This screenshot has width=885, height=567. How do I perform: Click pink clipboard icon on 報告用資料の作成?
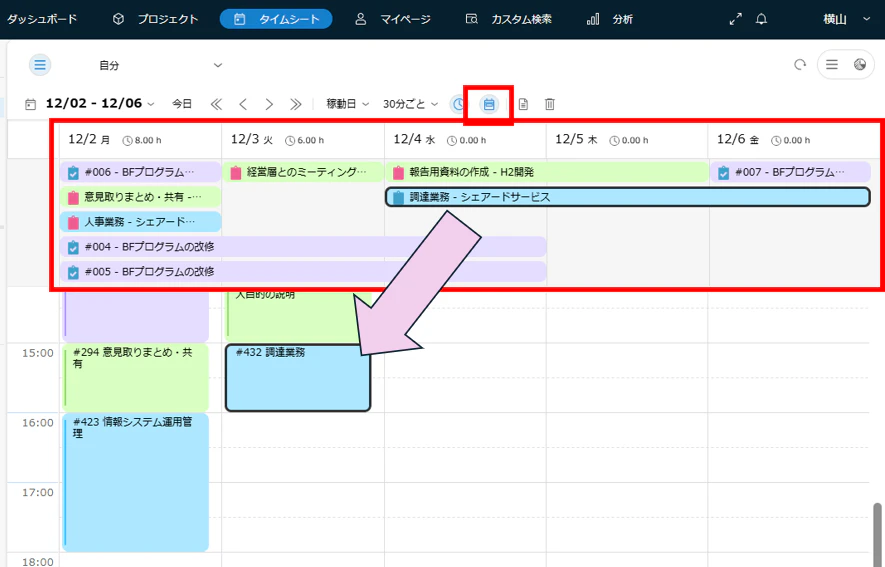398,173
